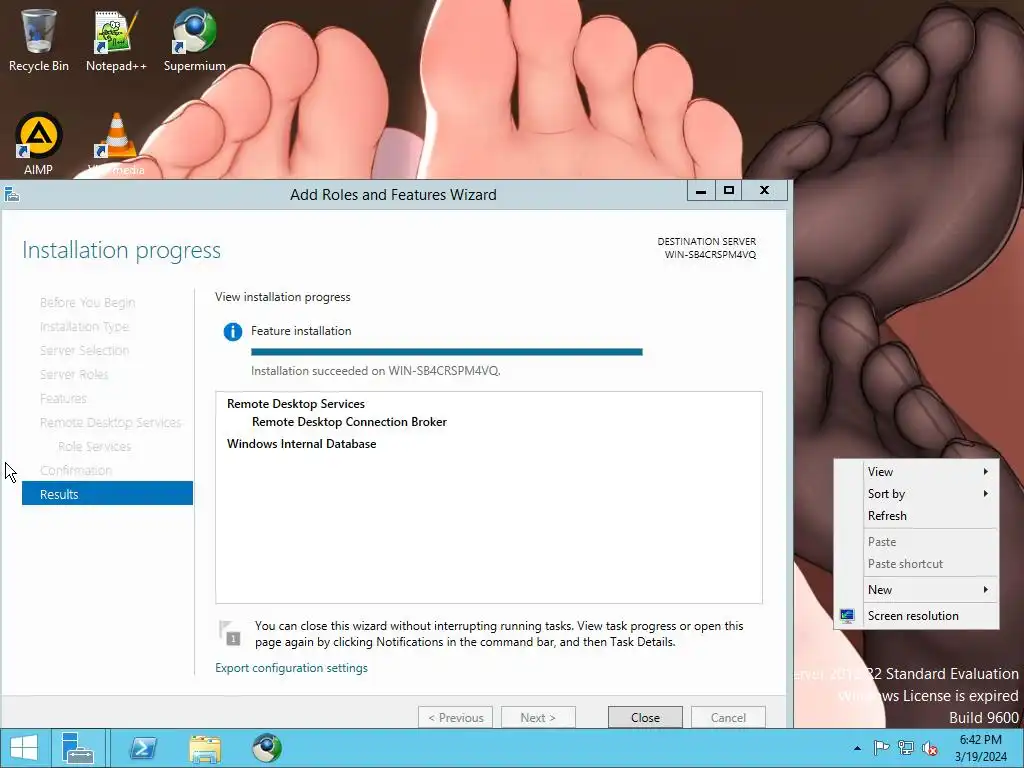Click the View installation progress text
The image size is (1024, 768).
tap(283, 297)
